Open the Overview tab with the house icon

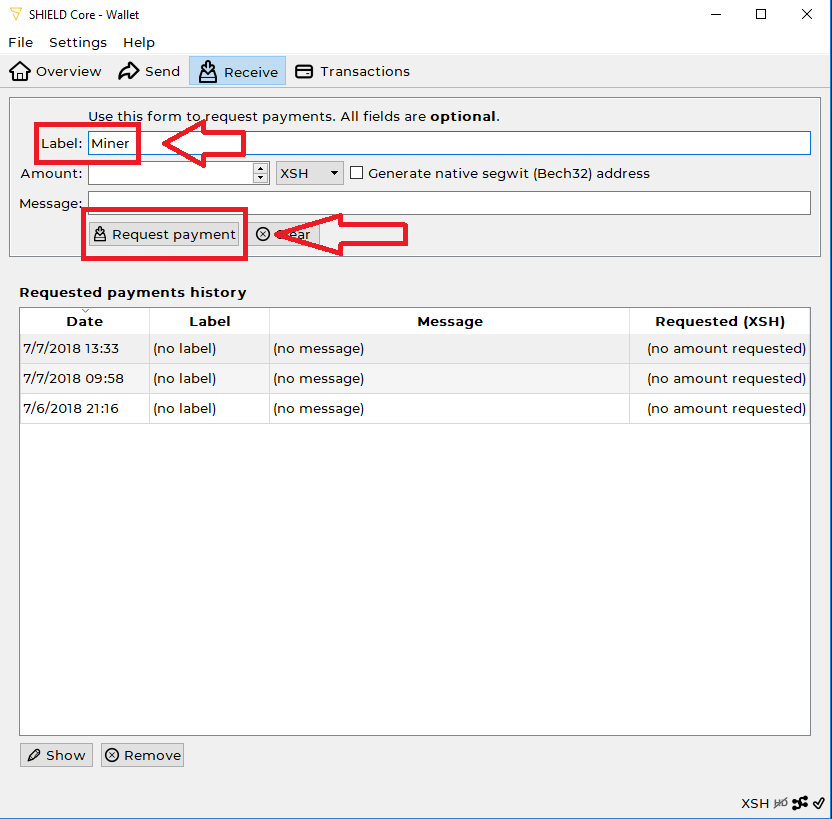pos(55,71)
